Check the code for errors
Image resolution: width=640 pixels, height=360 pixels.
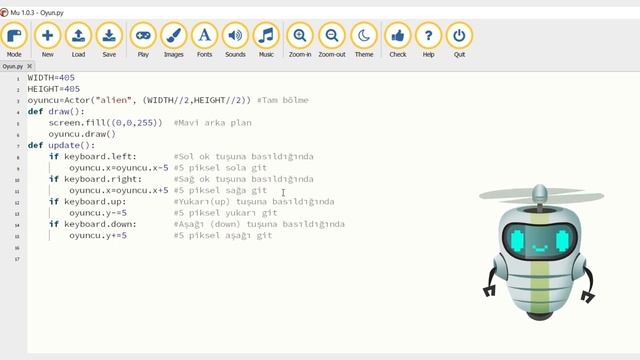tap(398, 40)
